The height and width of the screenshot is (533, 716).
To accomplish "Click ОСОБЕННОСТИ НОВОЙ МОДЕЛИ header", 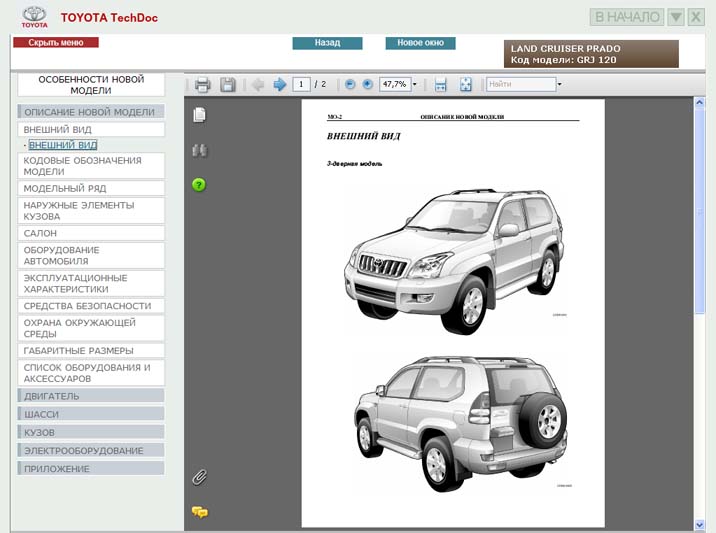I will pyautogui.click(x=91, y=84).
